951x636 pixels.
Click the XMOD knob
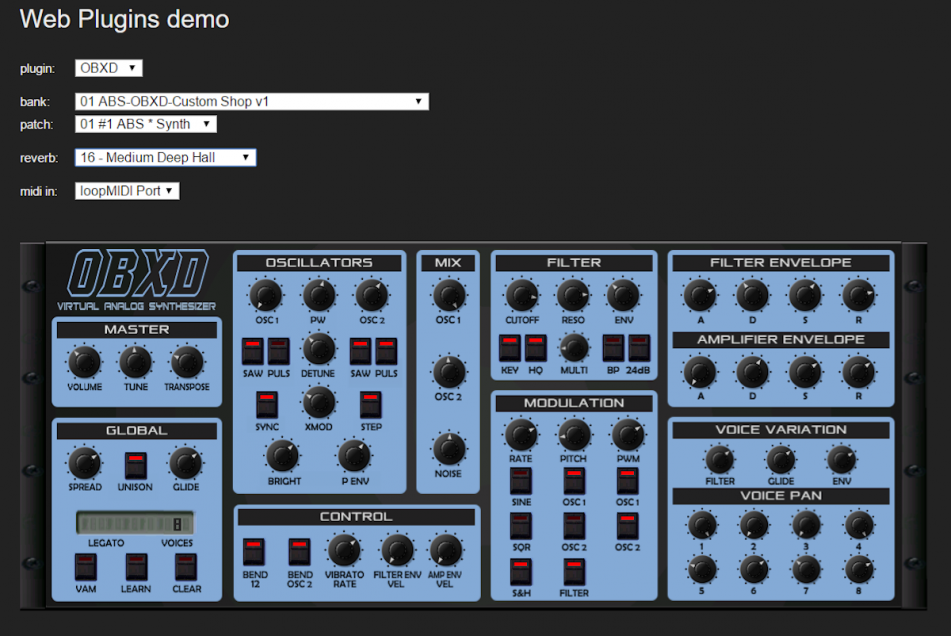(318, 403)
